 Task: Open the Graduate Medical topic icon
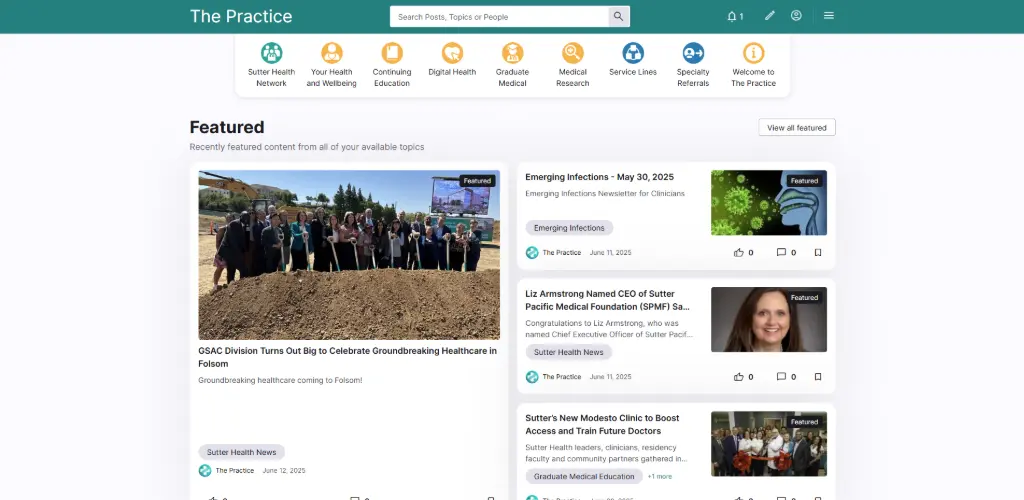513,53
